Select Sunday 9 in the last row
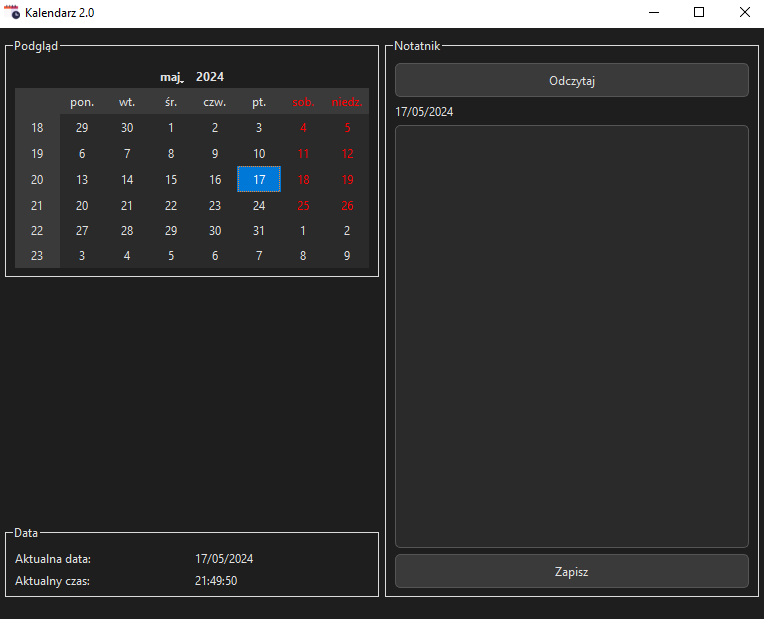 coord(347,256)
